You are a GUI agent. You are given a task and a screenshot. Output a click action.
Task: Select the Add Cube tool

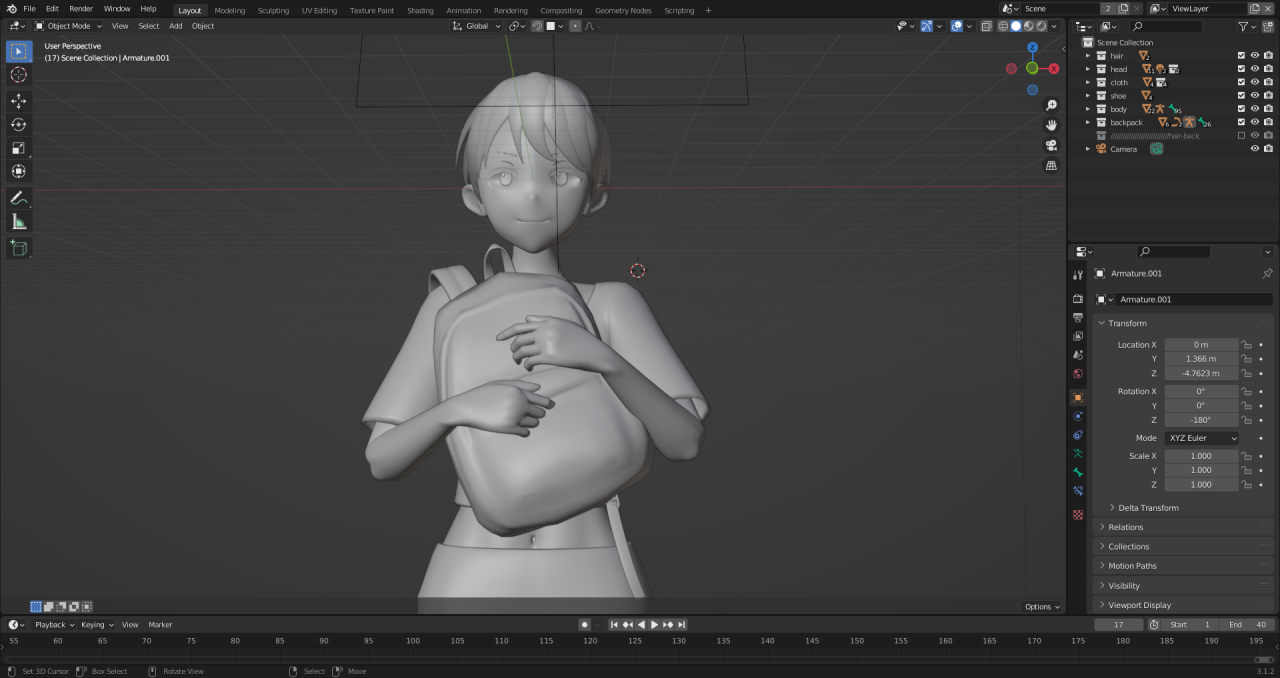click(19, 247)
